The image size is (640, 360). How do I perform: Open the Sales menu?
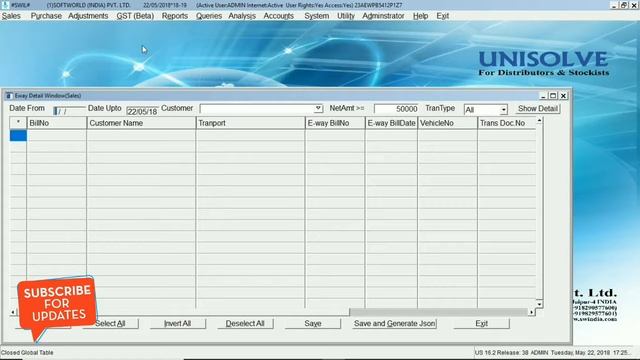click(11, 16)
